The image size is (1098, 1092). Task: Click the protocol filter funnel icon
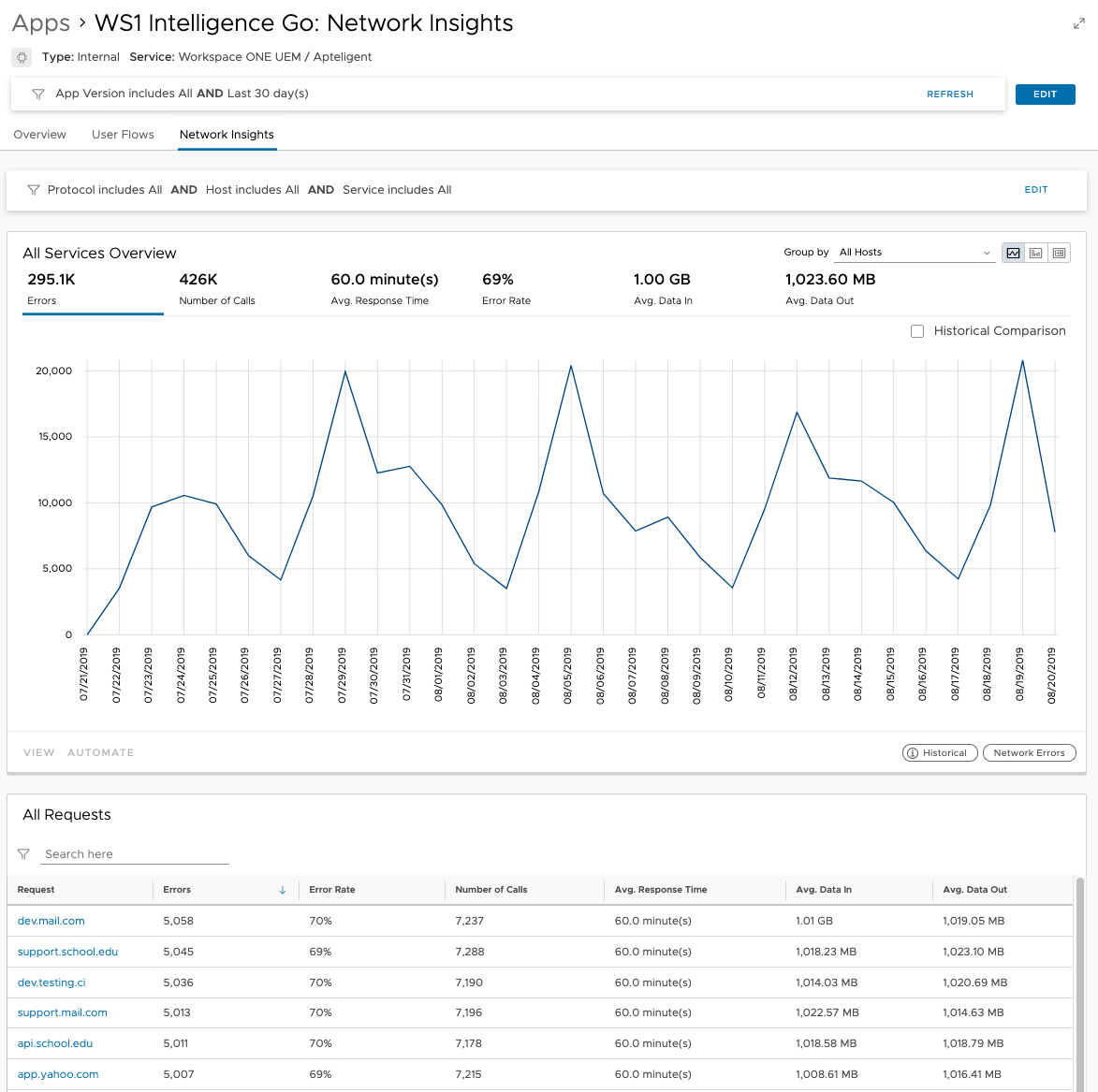[x=34, y=190]
